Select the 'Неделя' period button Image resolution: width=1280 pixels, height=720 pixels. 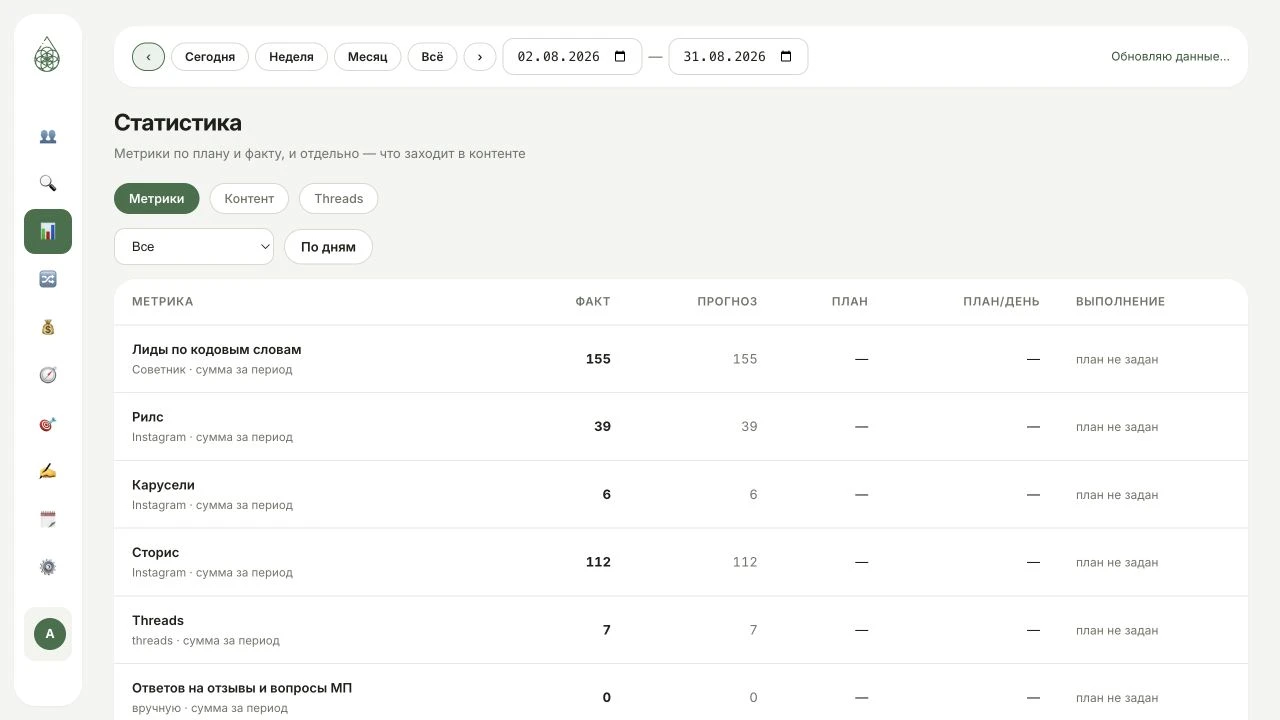[291, 57]
